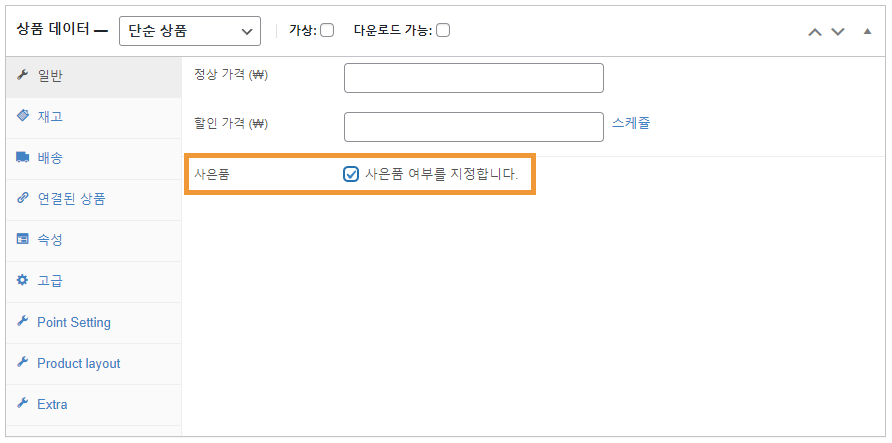Click the wrench icon beside Product layout

coord(23,362)
